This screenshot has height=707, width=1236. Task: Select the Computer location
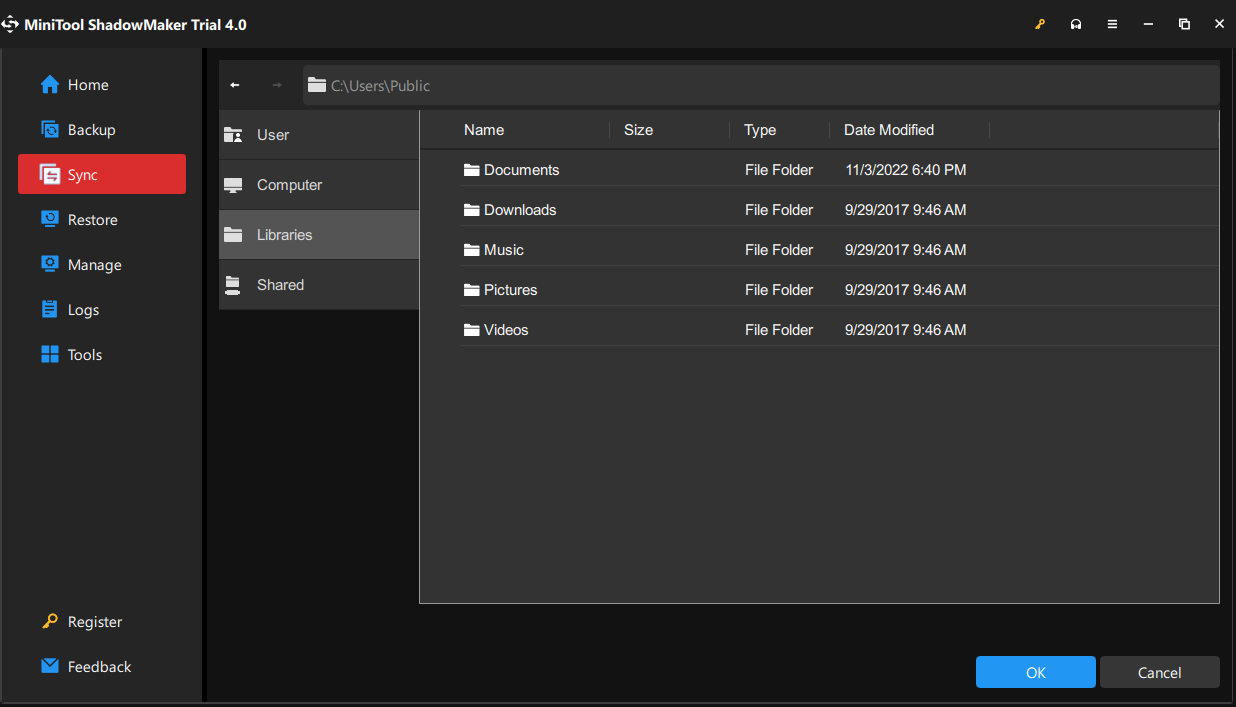(x=319, y=185)
